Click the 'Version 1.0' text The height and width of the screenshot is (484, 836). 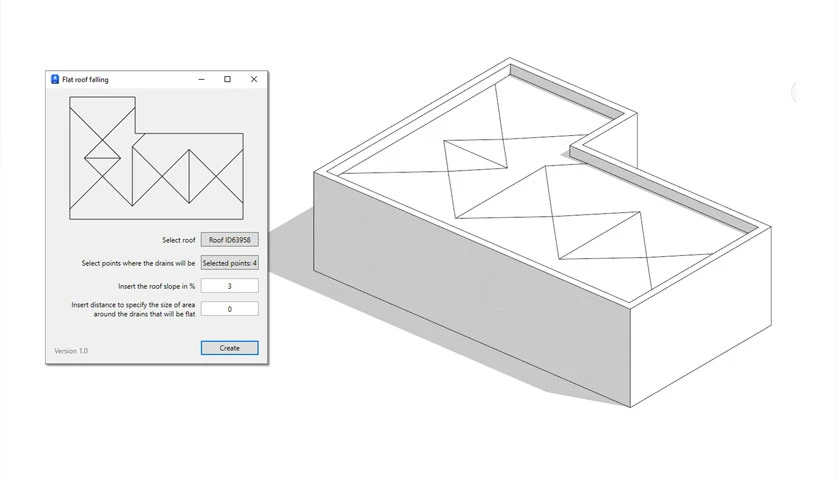pyautogui.click(x=71, y=351)
